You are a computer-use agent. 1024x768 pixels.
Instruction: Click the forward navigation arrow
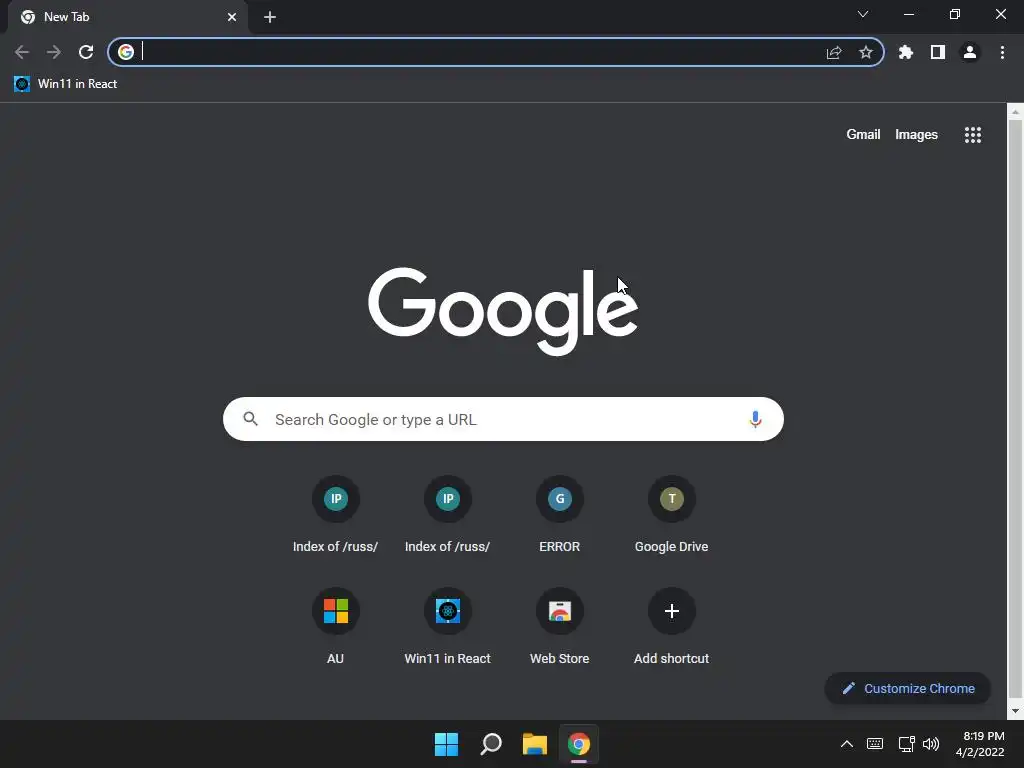pos(54,52)
